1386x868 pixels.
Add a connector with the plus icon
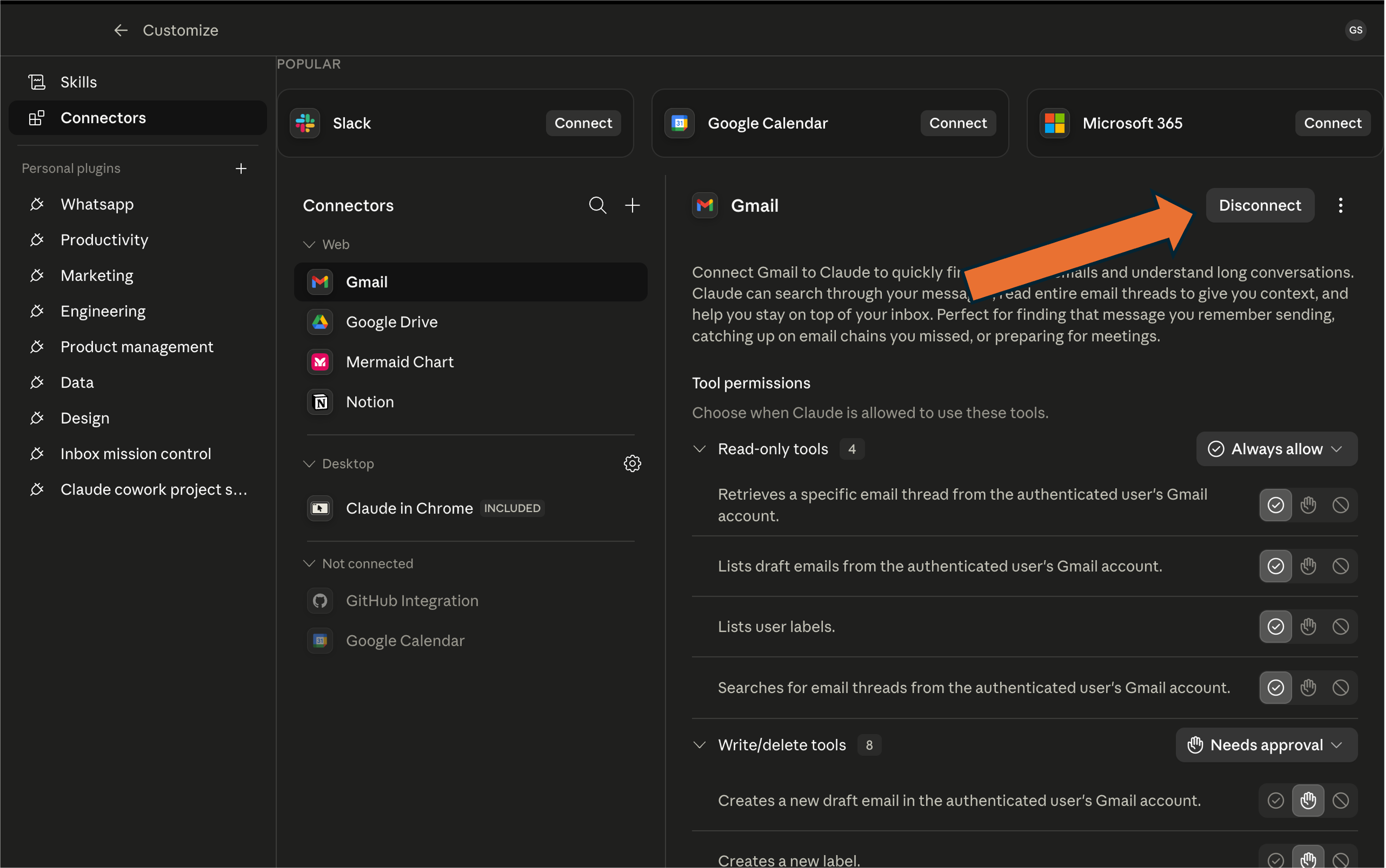coord(633,205)
